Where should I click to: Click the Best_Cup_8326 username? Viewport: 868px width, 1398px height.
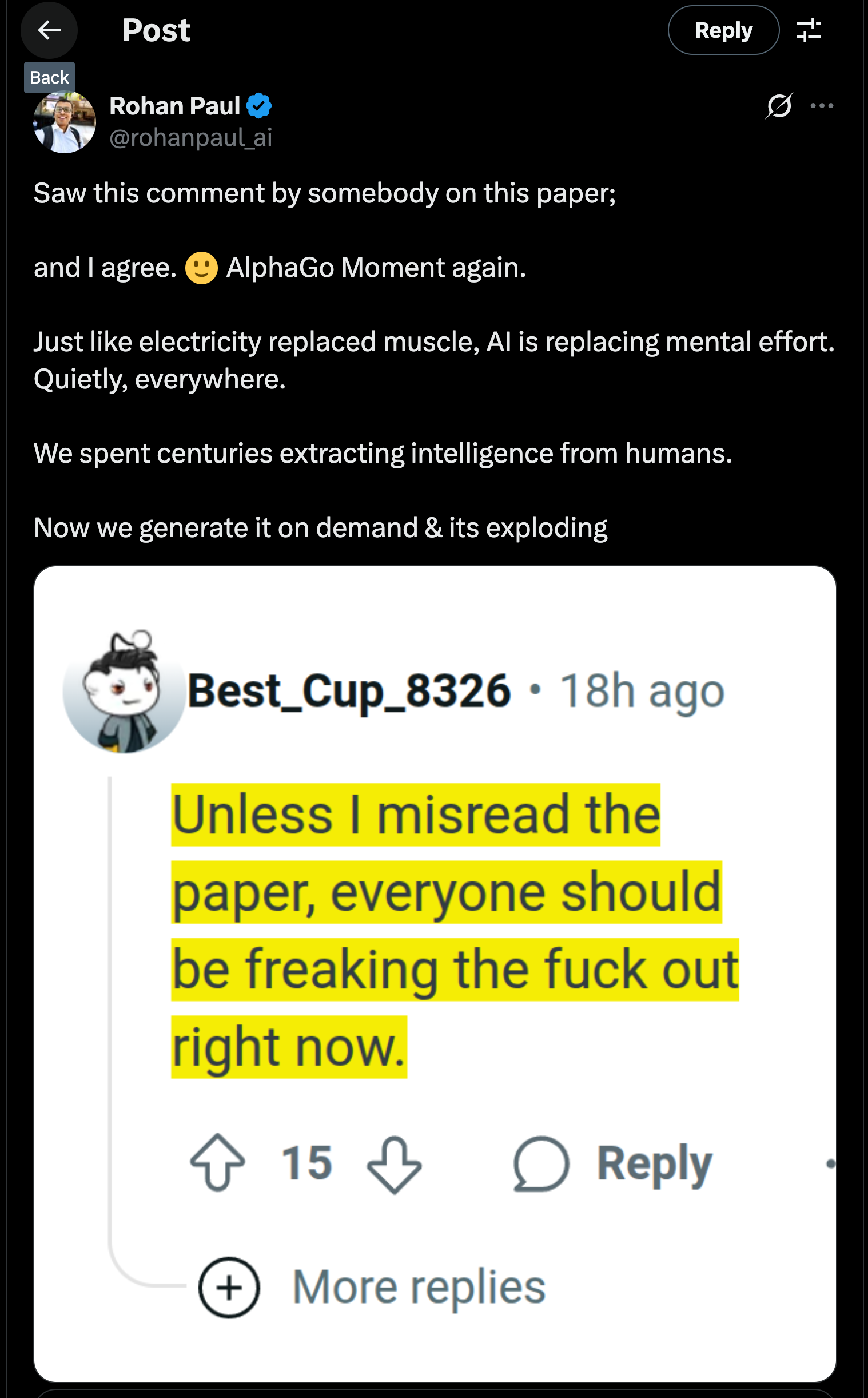349,690
